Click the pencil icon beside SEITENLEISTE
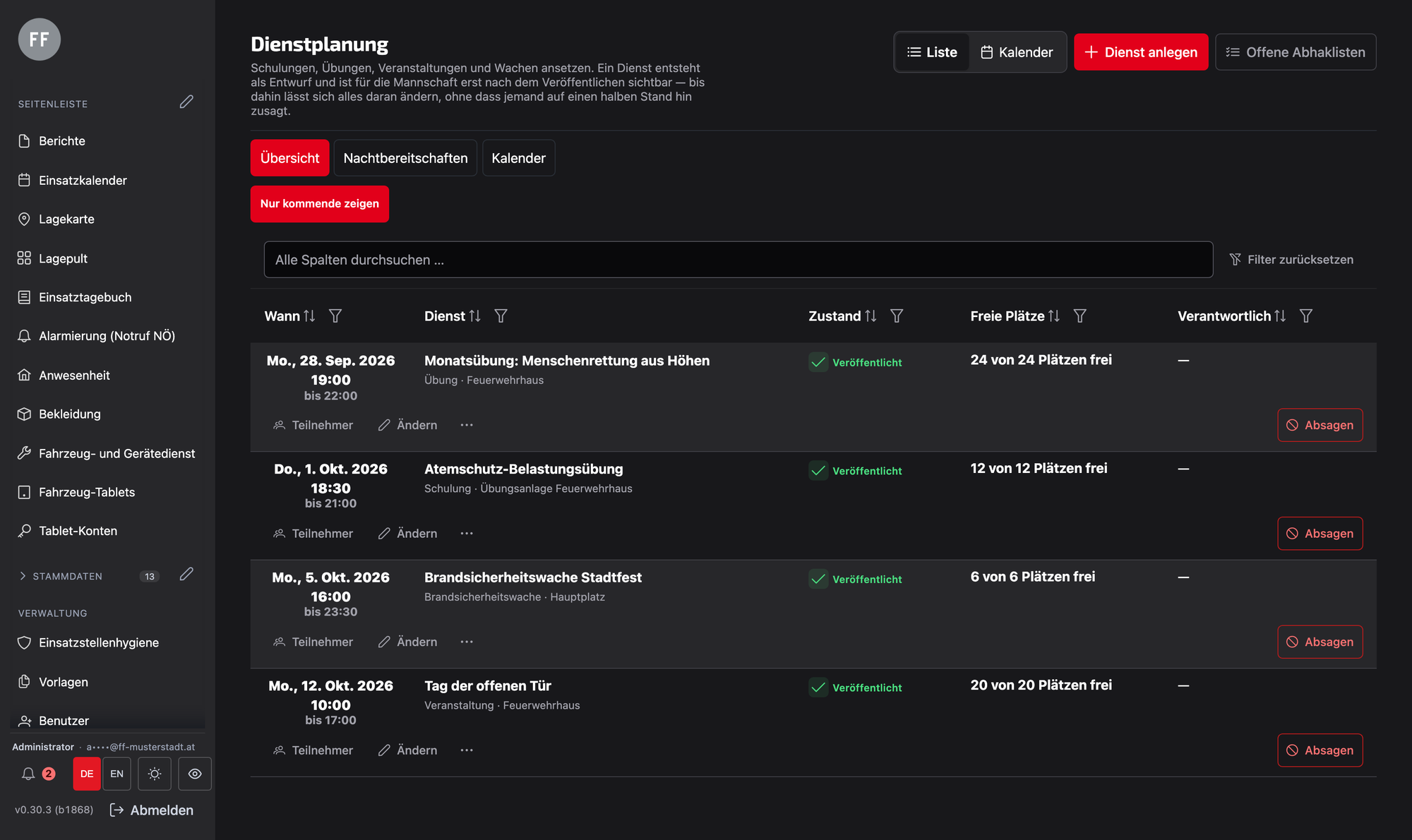The height and width of the screenshot is (840, 1412). tap(186, 102)
